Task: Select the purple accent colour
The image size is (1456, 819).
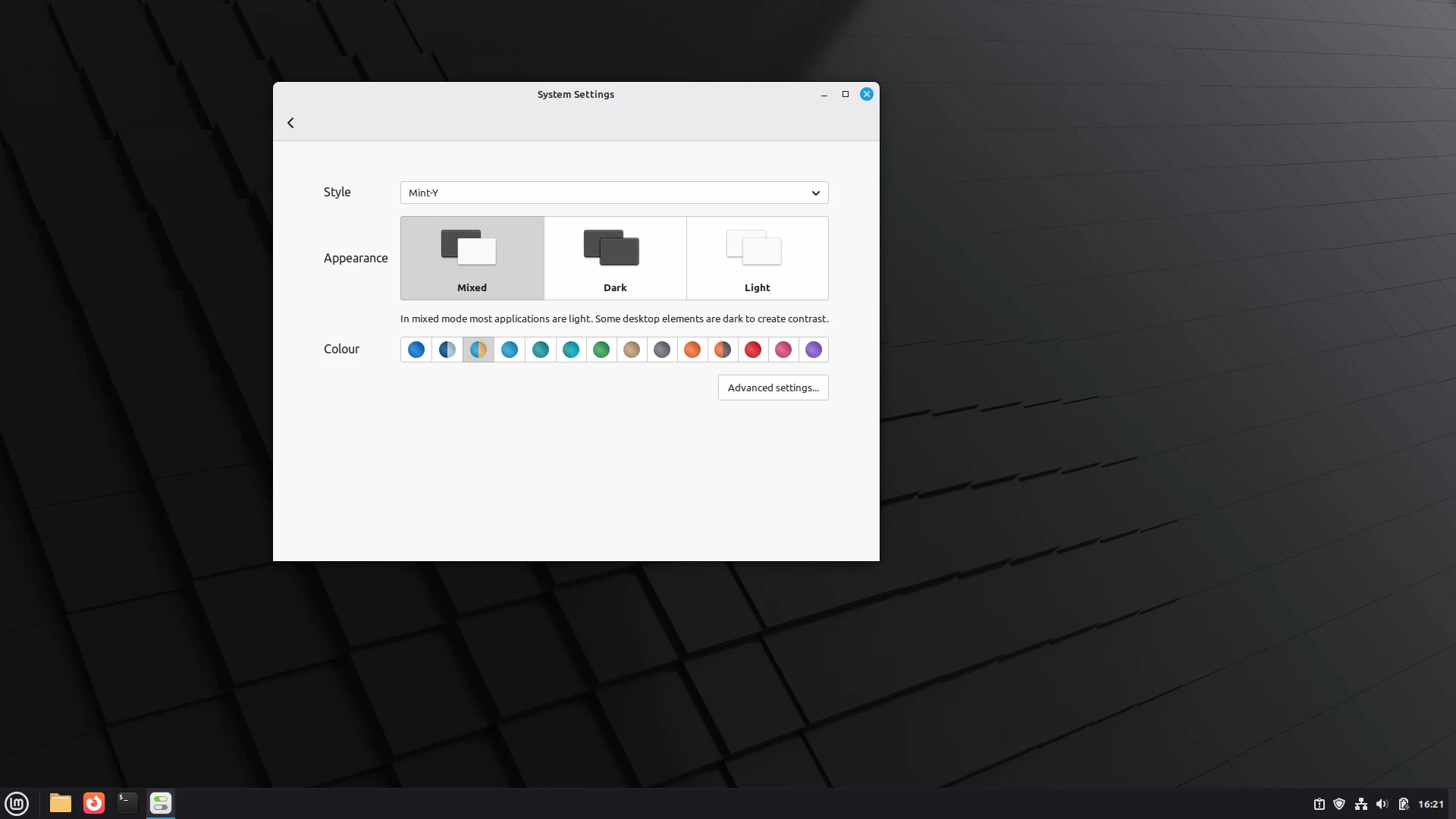Action: (814, 350)
